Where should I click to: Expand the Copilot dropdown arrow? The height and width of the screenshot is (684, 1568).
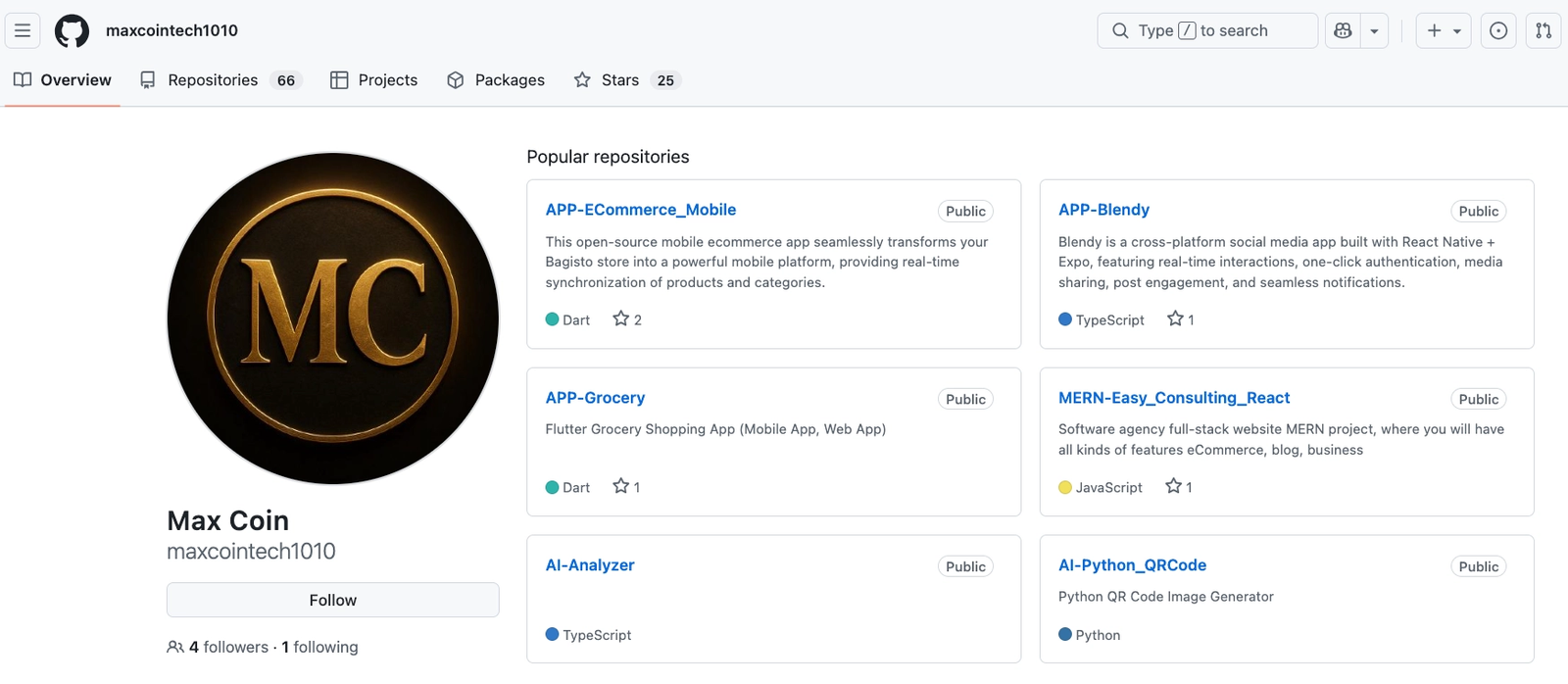(1374, 30)
